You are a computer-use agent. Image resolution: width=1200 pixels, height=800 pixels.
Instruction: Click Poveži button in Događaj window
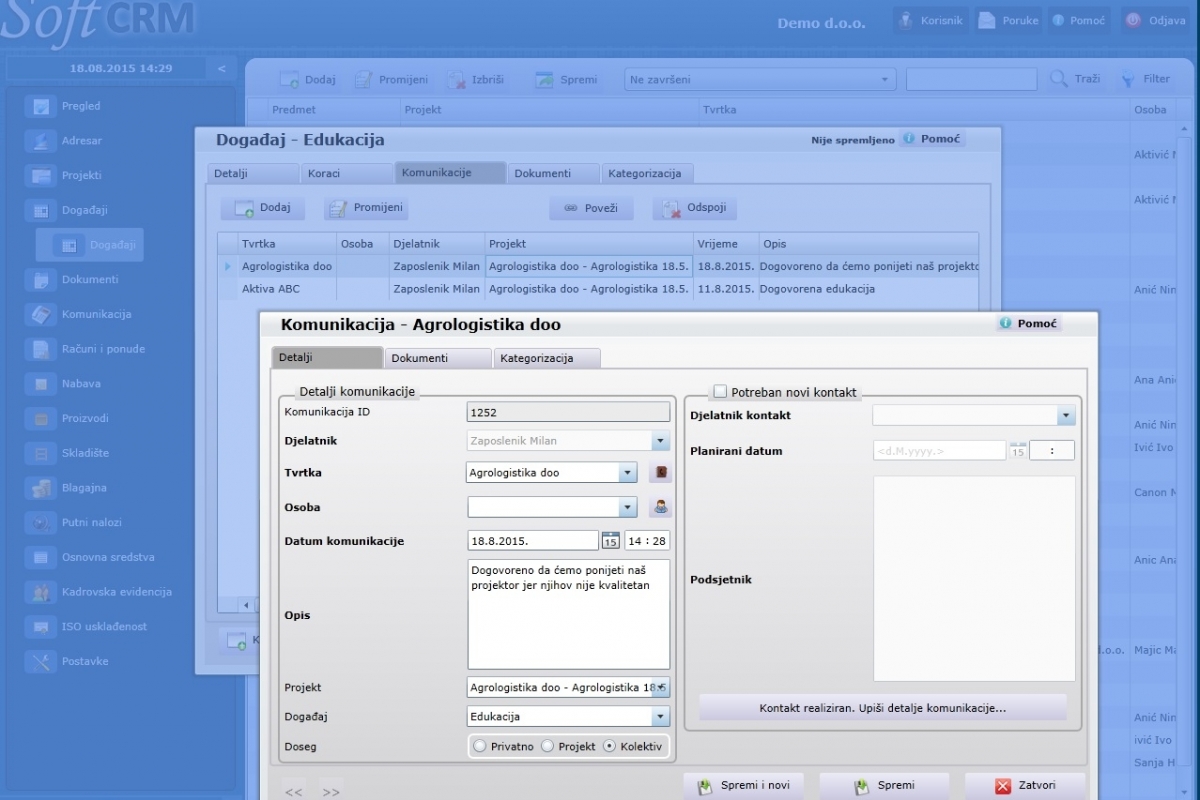click(591, 208)
